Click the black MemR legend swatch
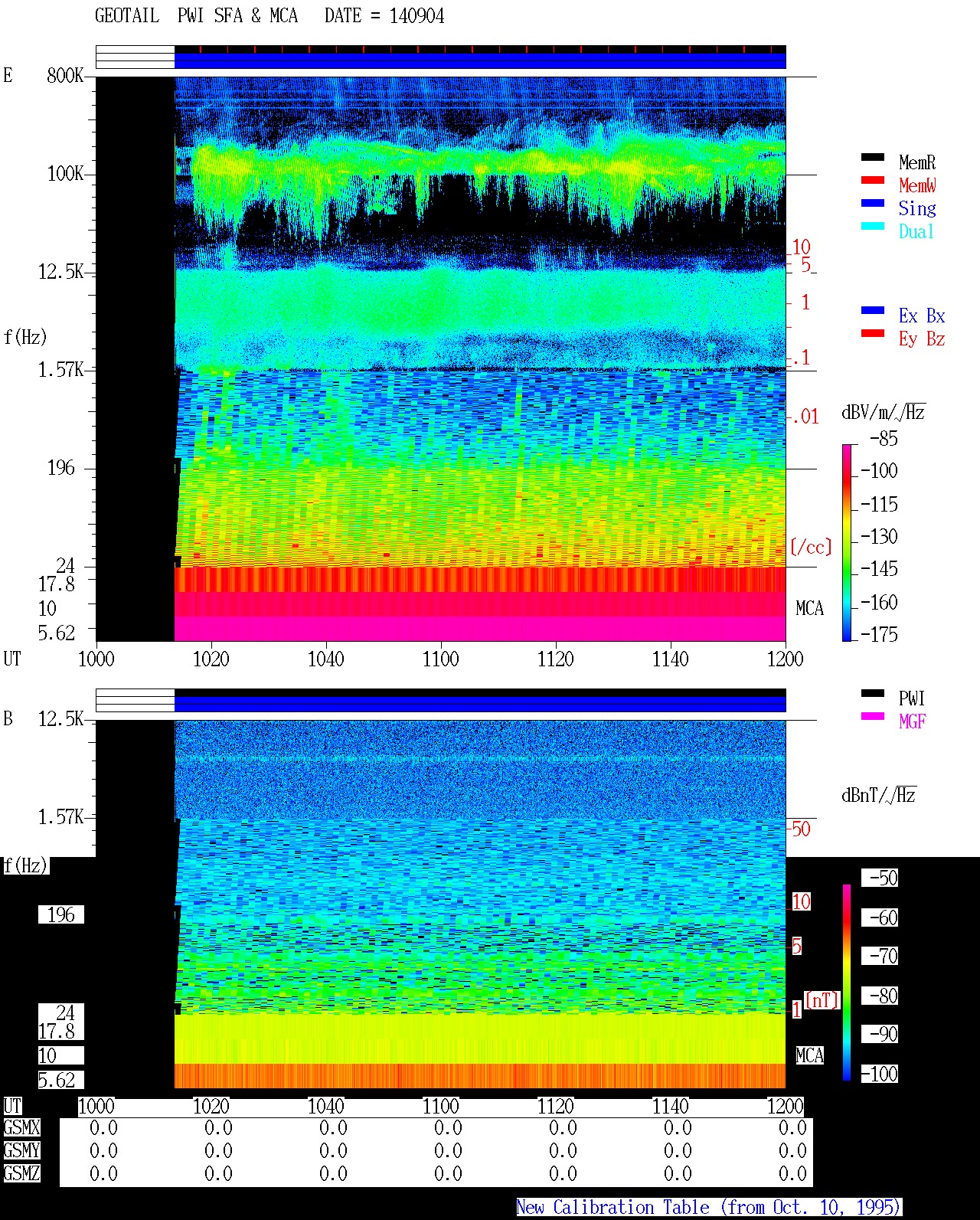 873,157
